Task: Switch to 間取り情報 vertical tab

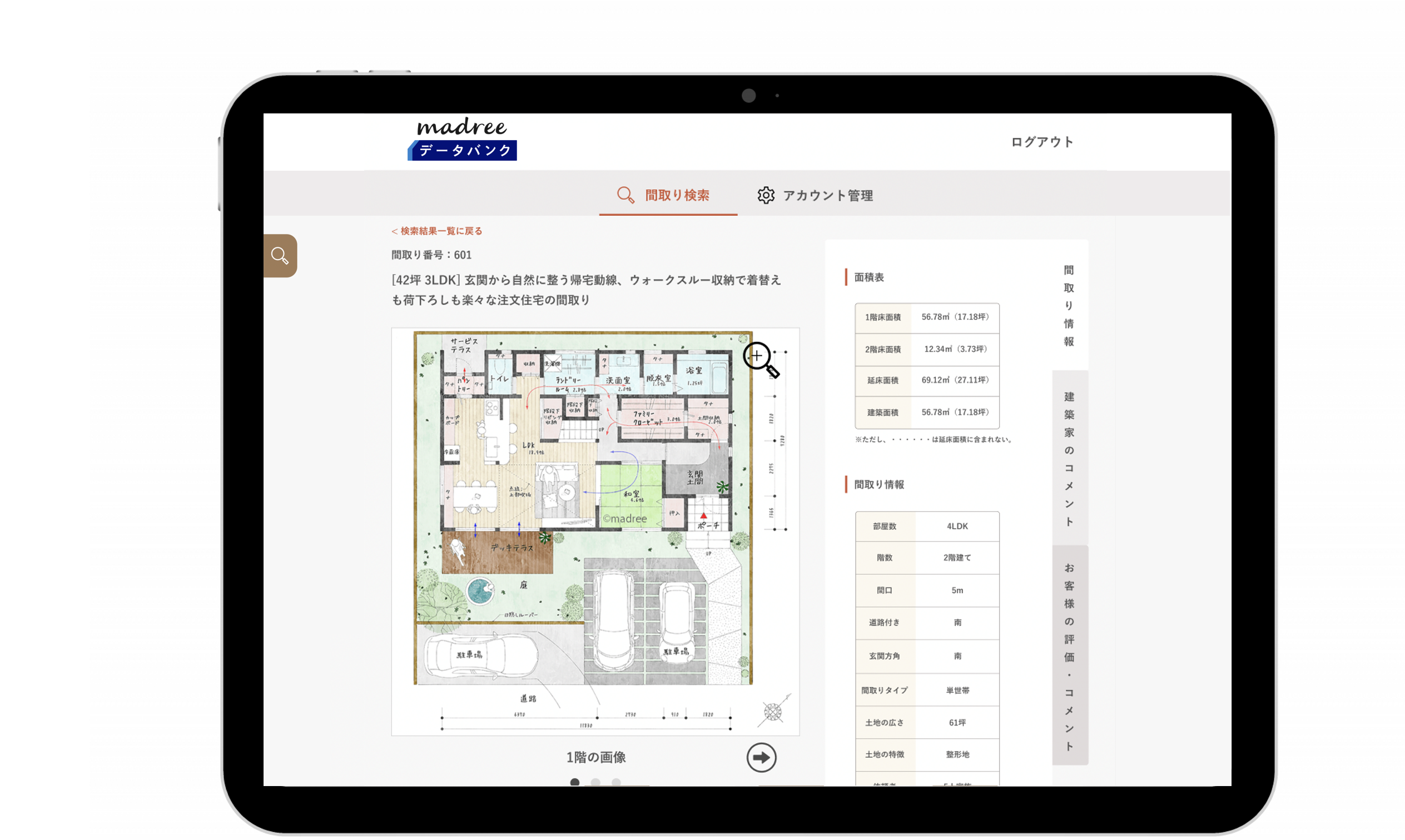Action: pos(1069,306)
